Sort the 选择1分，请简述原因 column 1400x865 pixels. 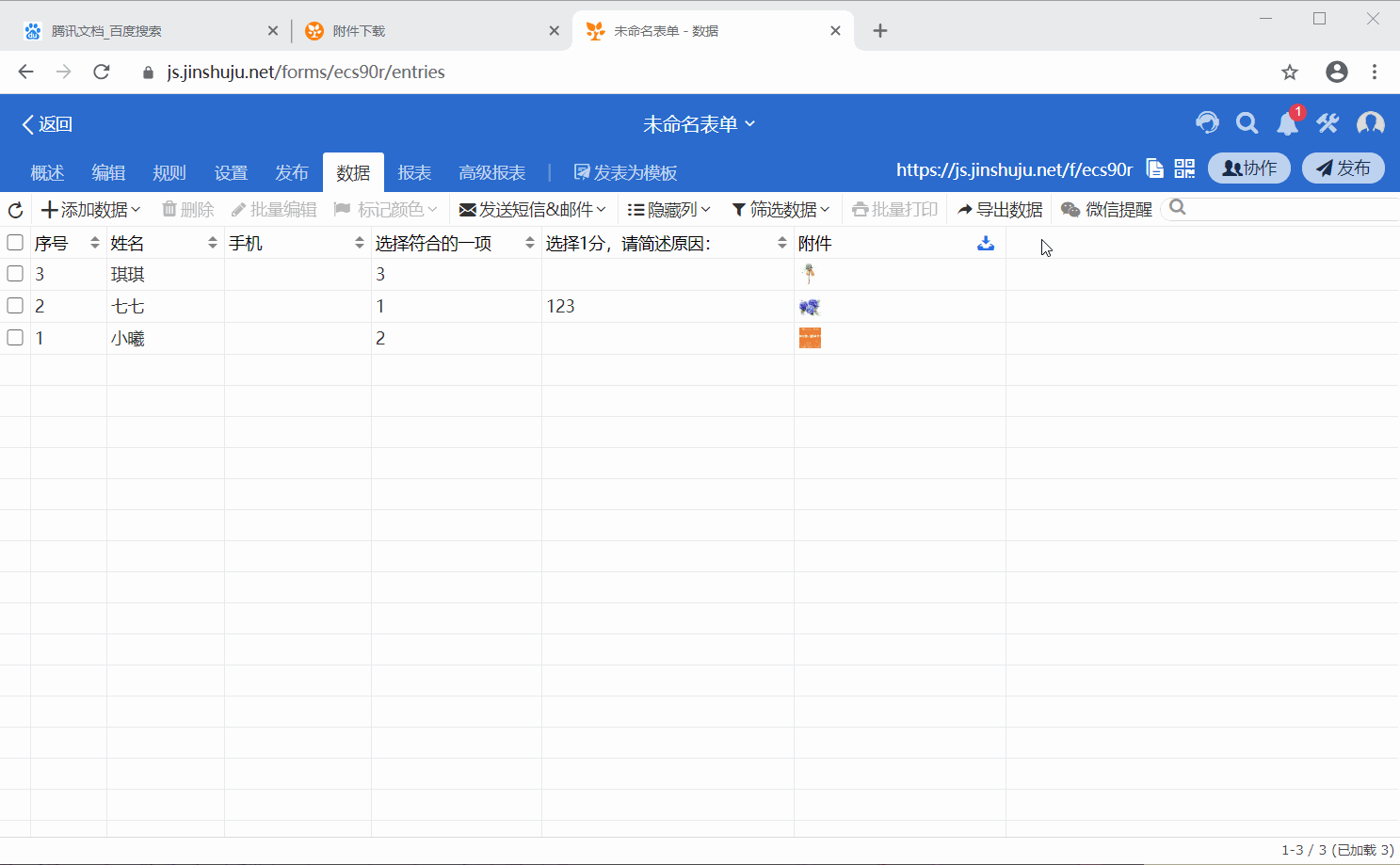point(782,243)
